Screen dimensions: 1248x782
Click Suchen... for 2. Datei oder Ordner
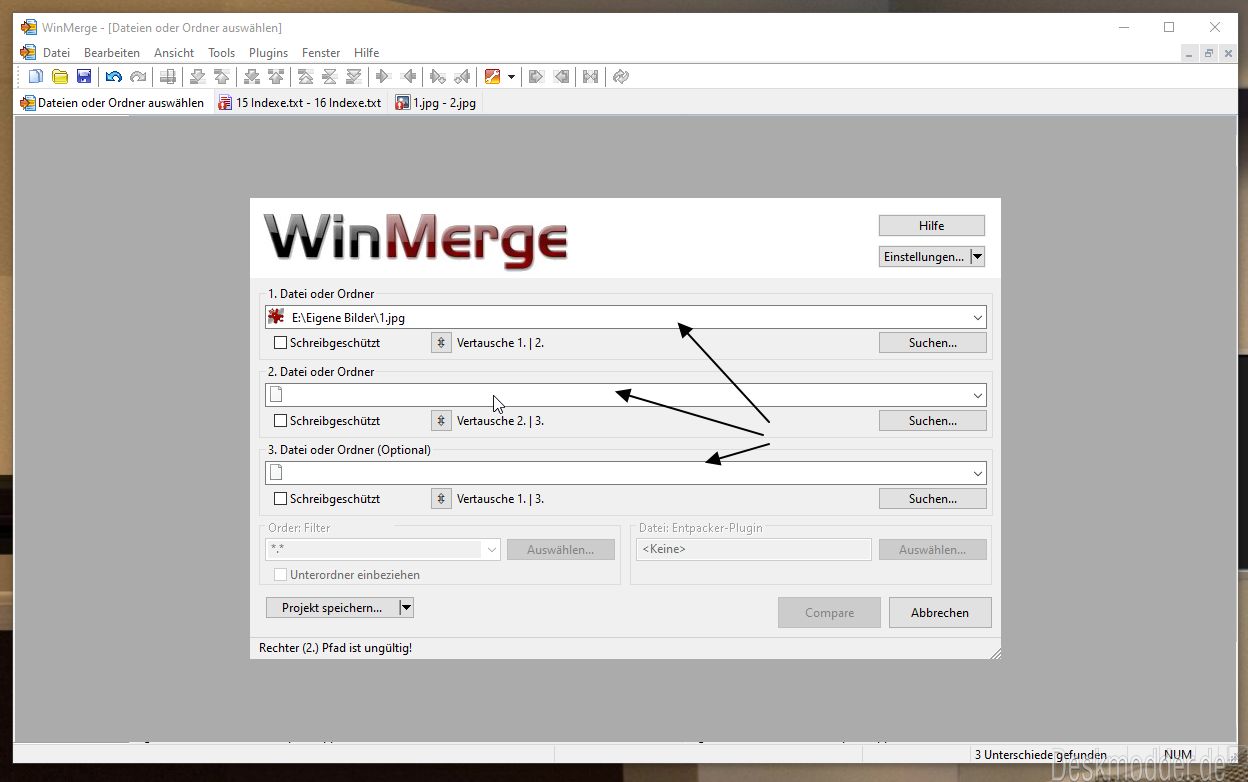(933, 421)
